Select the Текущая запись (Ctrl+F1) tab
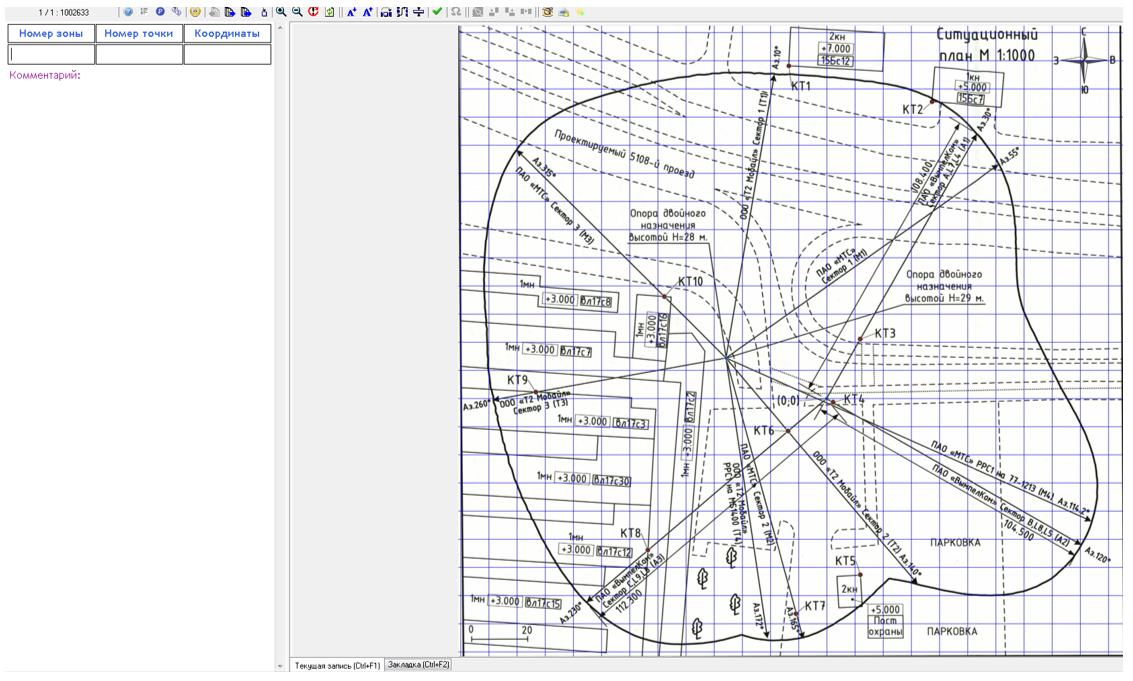Viewport: 1133px width, 681px height. point(337,665)
